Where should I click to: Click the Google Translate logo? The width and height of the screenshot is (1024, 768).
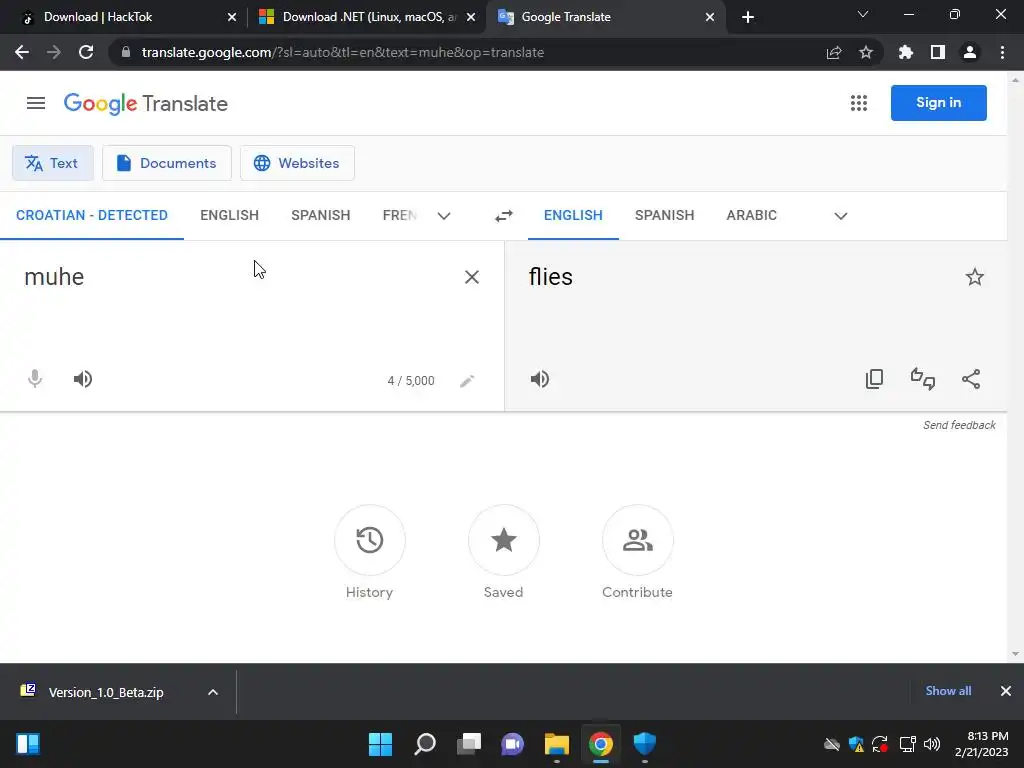[146, 103]
